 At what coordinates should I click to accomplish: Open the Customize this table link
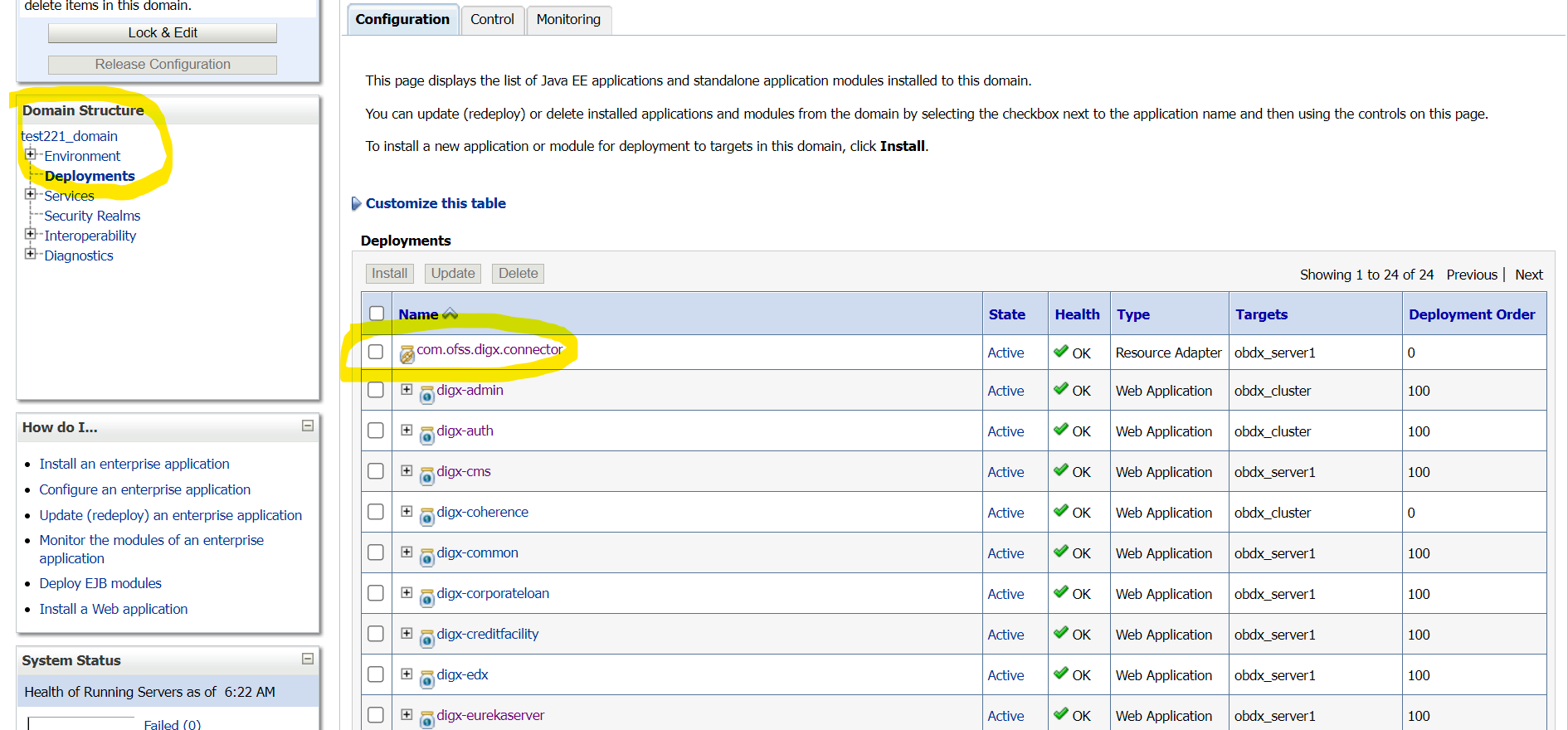coord(436,203)
